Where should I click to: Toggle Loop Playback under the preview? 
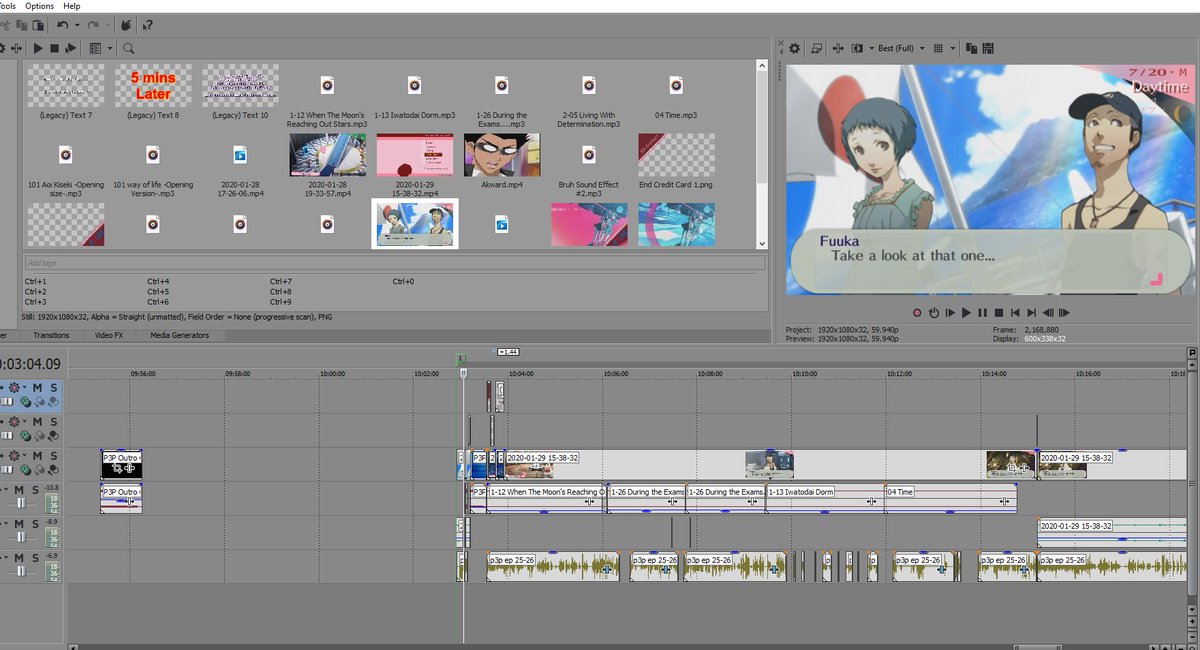[x=934, y=313]
